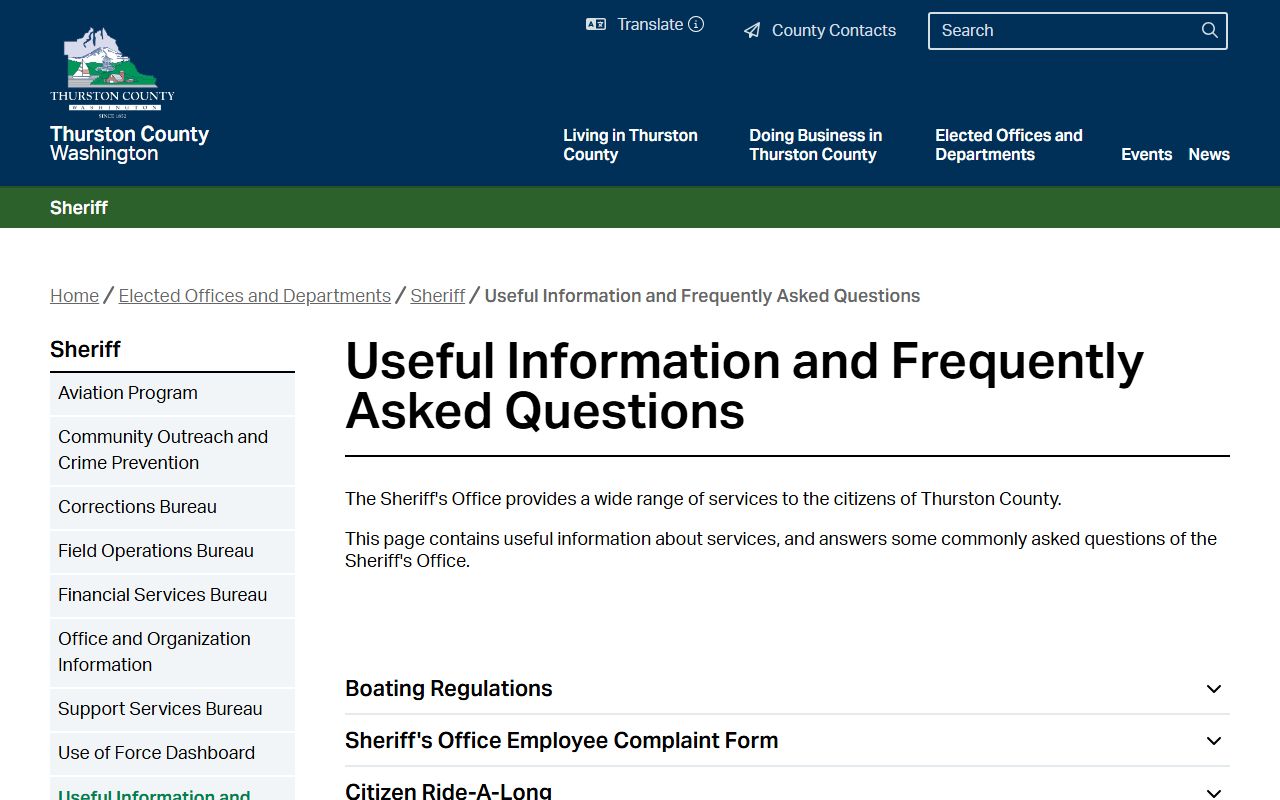The width and height of the screenshot is (1280, 800).
Task: Expand Citizen Ride-A-Long chevron
Action: (x=1214, y=793)
